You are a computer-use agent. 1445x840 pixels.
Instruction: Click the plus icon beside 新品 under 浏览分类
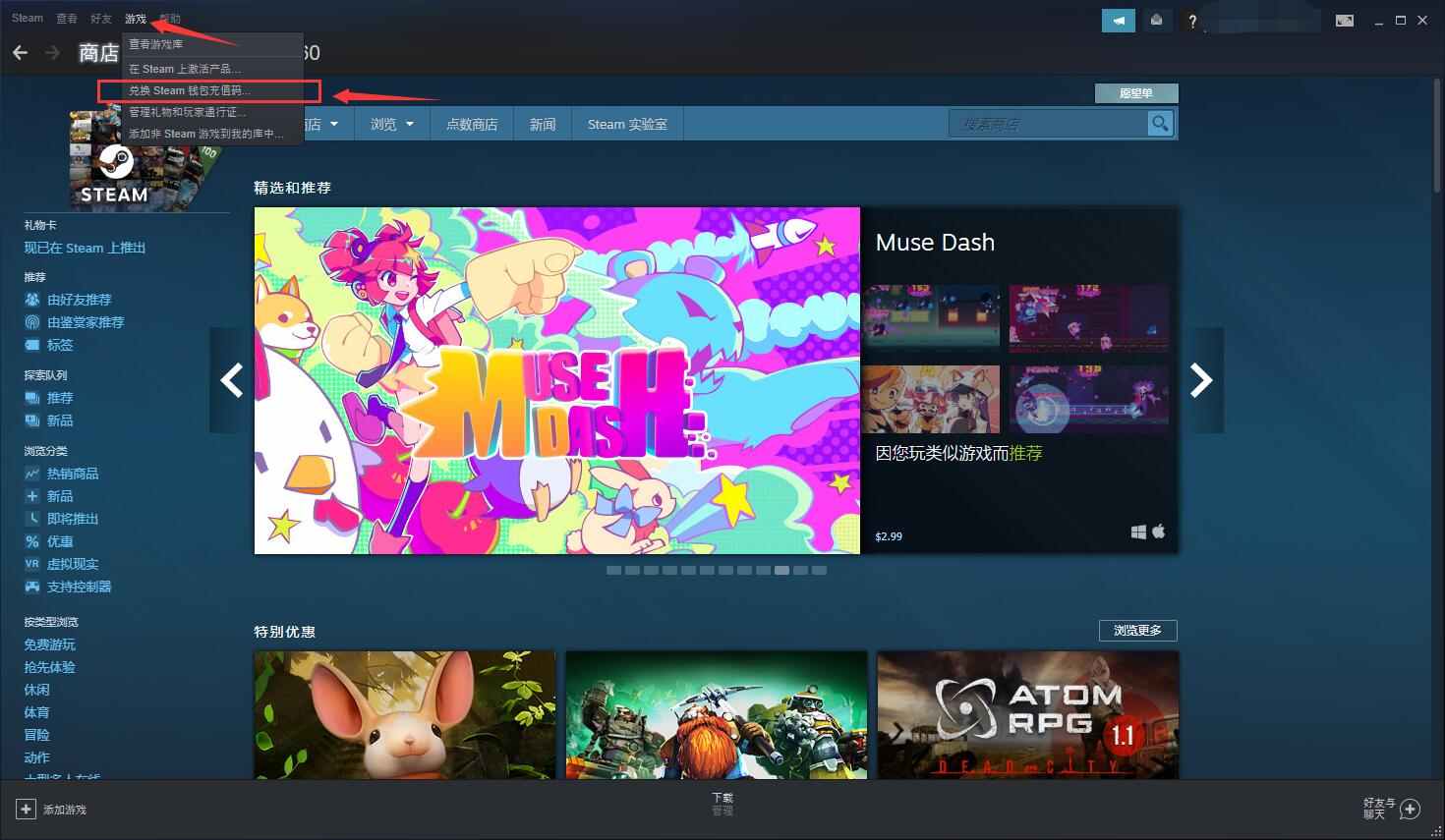click(32, 496)
